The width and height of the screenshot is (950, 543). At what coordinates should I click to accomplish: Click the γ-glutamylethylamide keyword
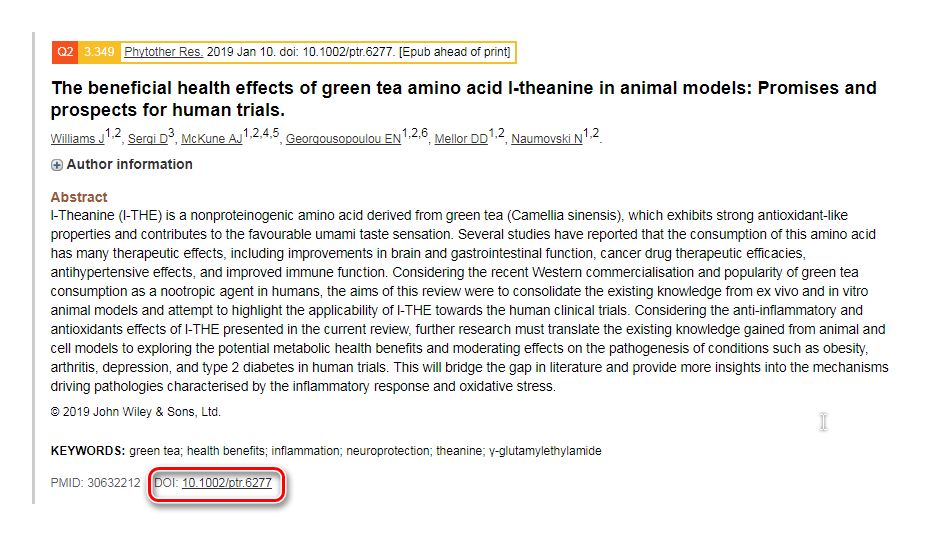click(544, 451)
